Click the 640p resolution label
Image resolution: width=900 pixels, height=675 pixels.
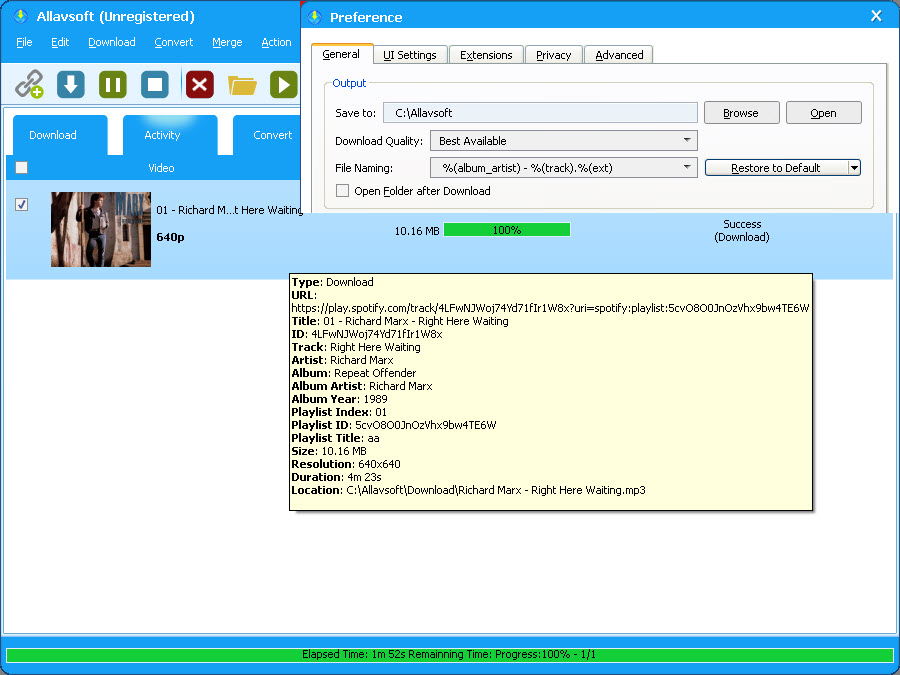point(170,237)
